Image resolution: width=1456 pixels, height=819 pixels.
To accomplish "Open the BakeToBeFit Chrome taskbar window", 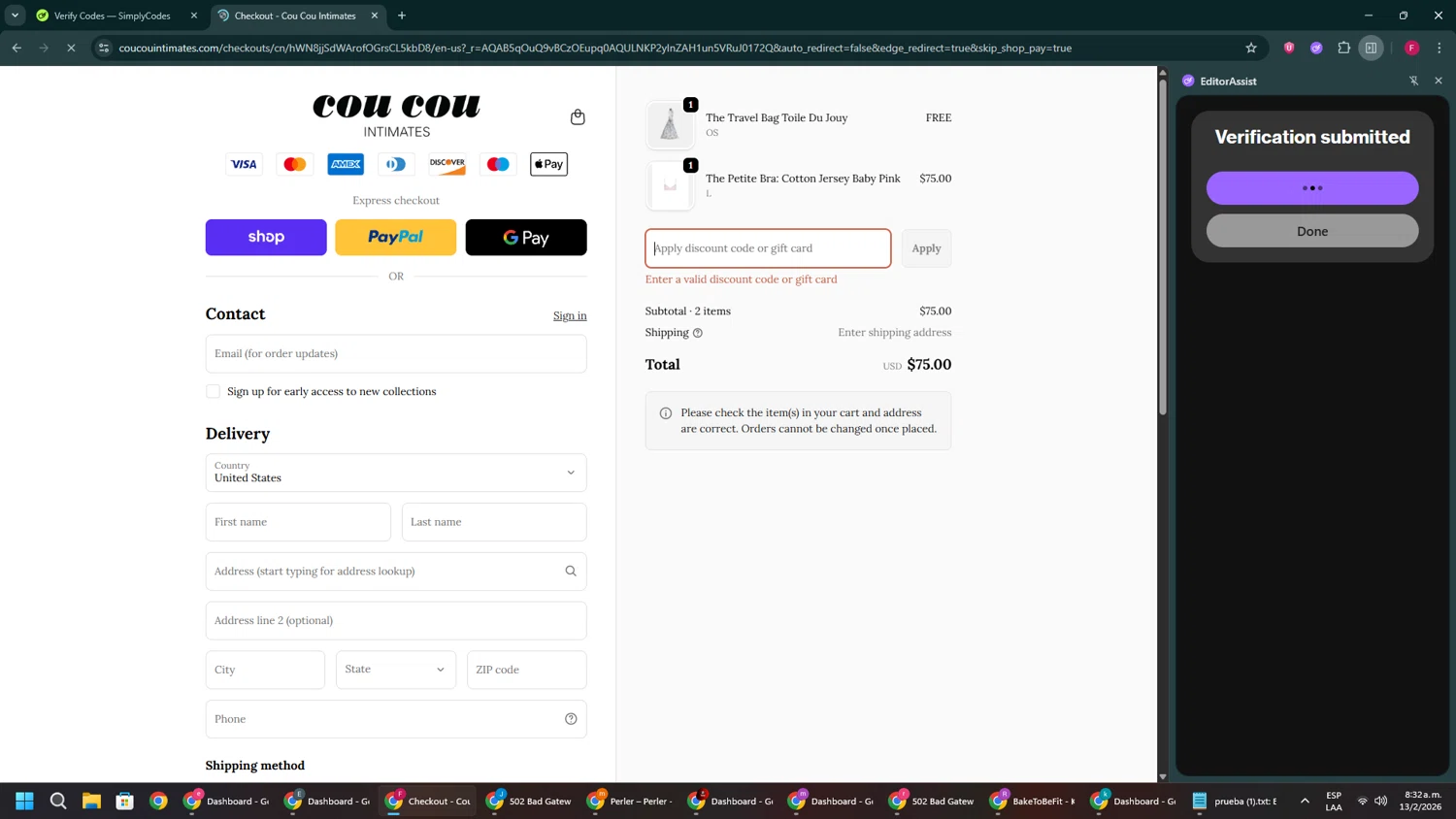I will tap(1034, 801).
